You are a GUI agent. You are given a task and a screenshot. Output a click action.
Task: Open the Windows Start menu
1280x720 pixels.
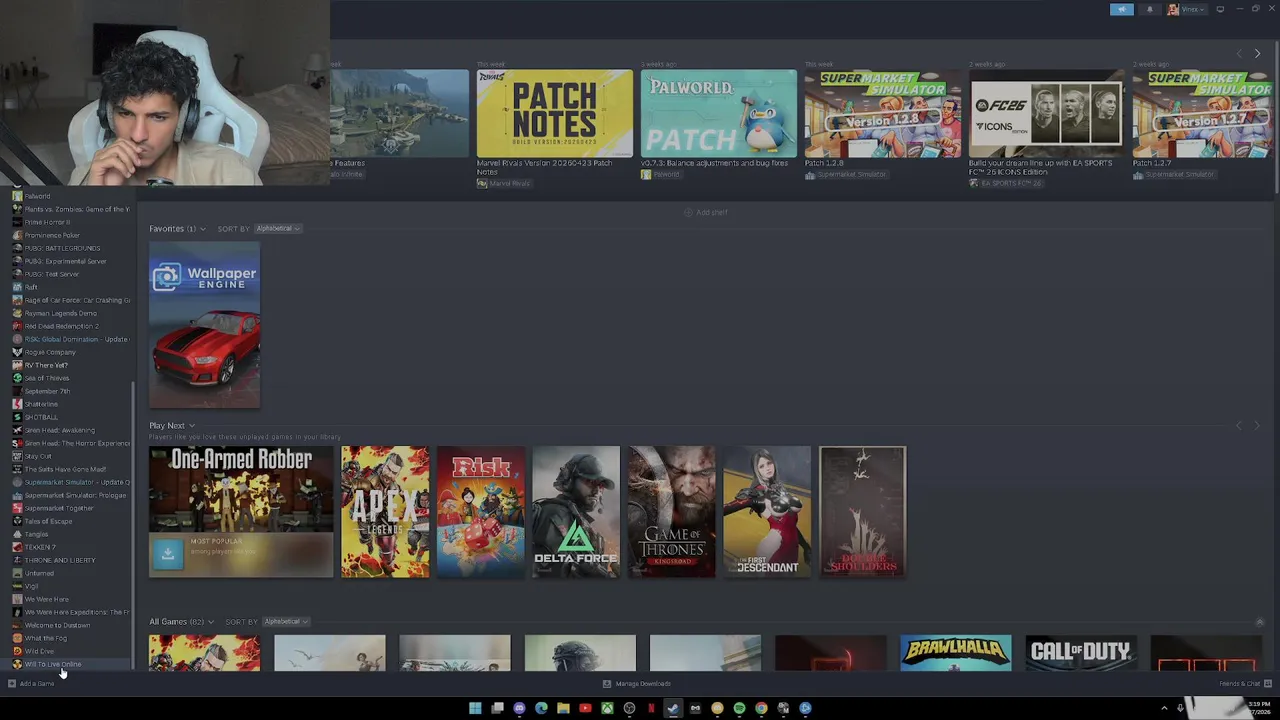point(475,708)
